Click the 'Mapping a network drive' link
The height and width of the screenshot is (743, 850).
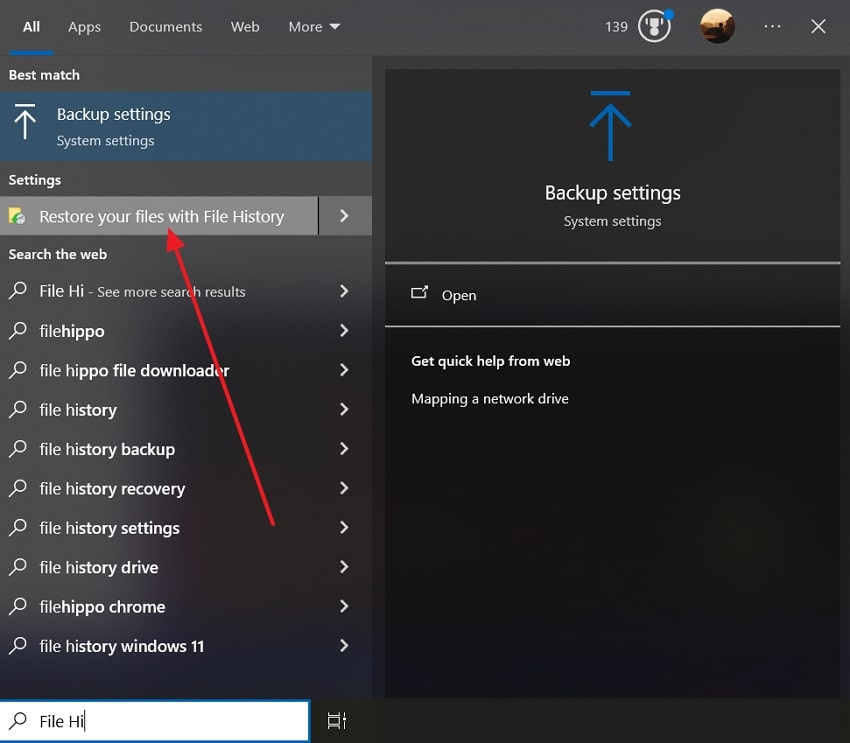coord(490,398)
